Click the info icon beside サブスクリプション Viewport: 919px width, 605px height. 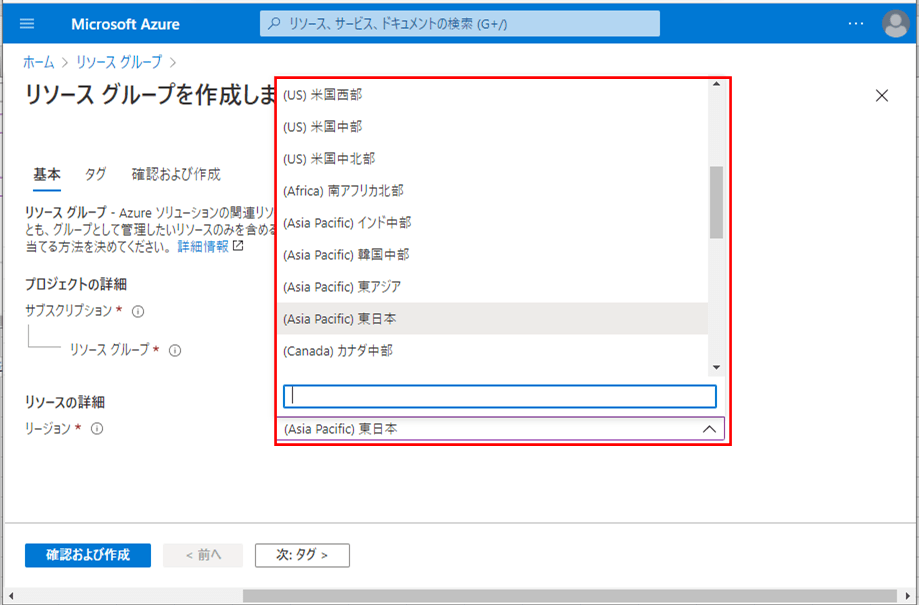(138, 311)
